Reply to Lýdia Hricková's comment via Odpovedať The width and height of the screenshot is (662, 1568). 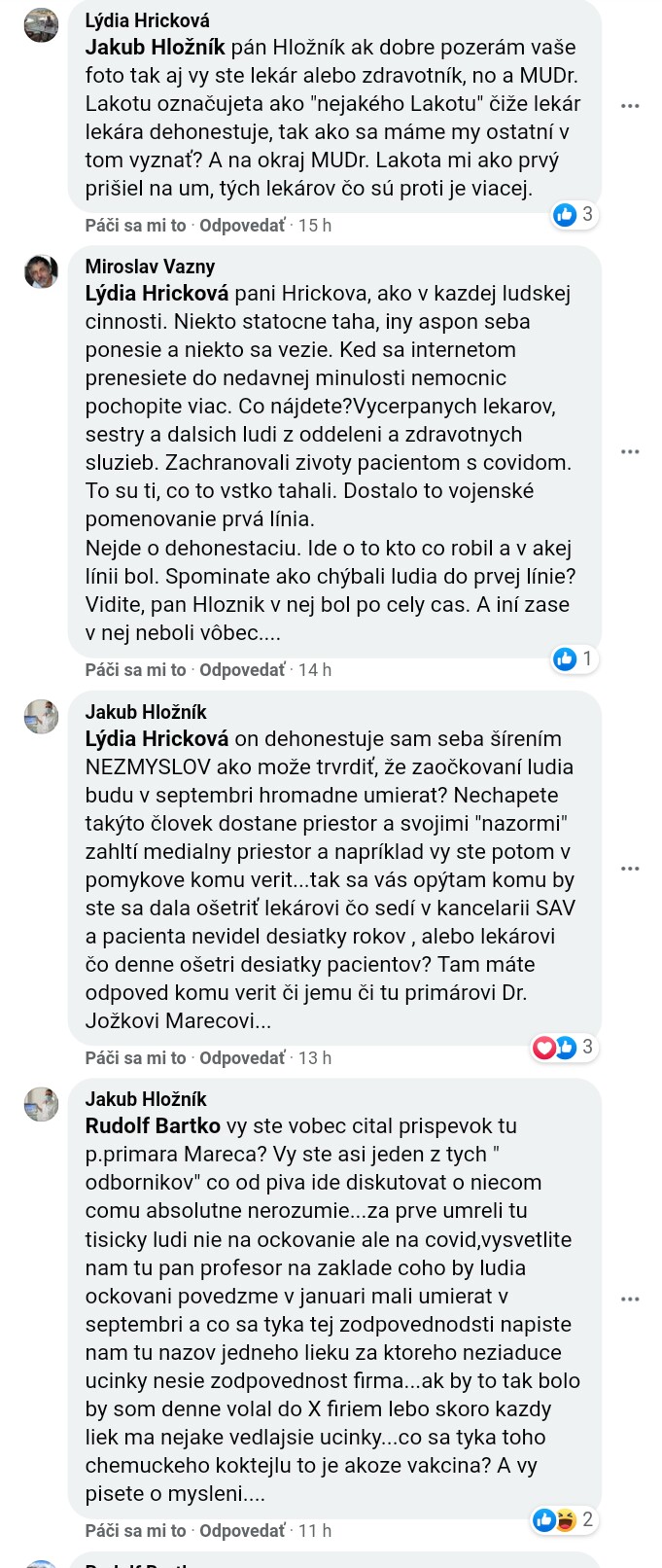click(242, 226)
